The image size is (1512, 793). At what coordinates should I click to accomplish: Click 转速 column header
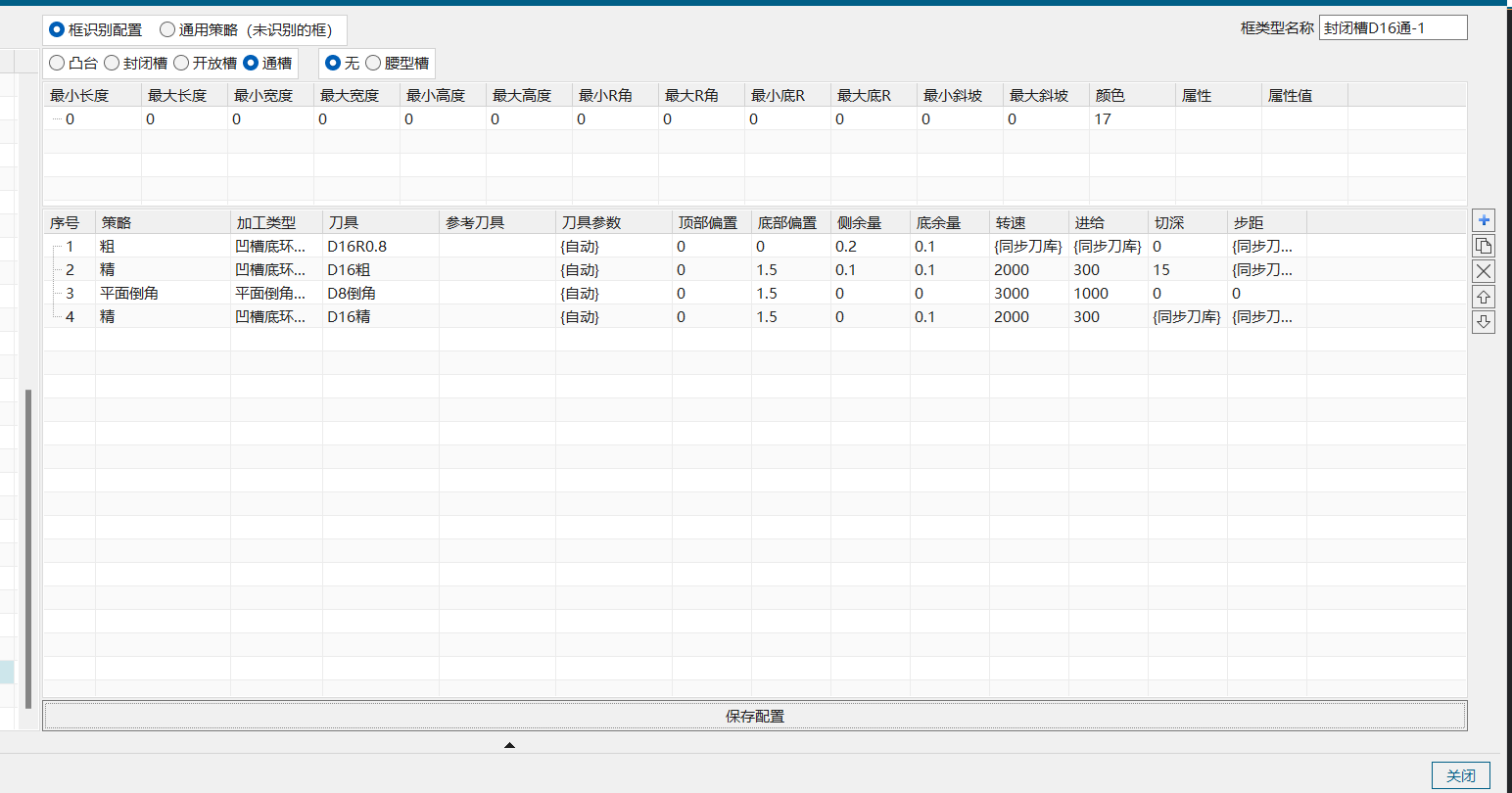pyautogui.click(x=1029, y=222)
